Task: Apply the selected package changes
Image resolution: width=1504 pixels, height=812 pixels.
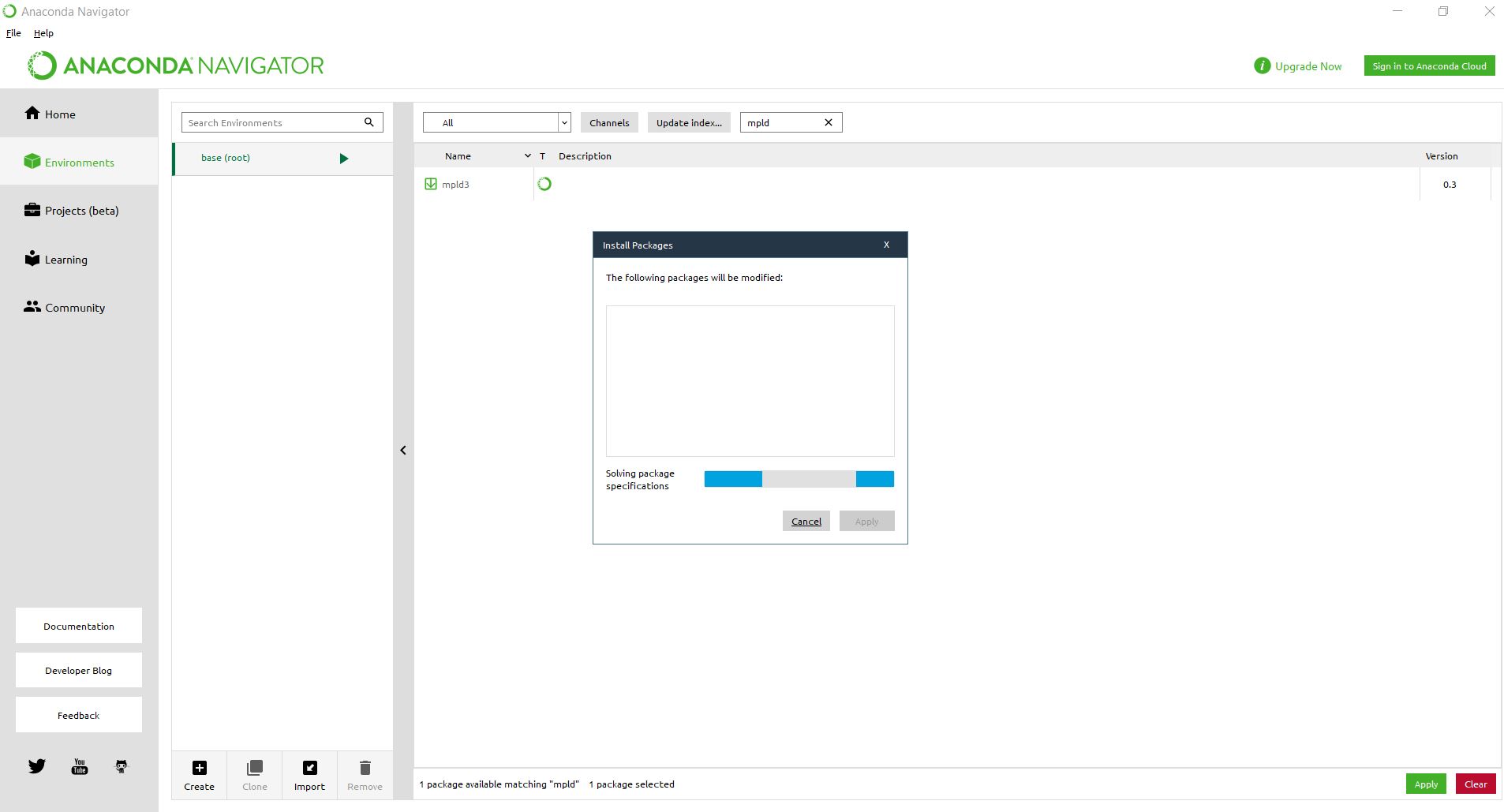Action: point(1426,784)
